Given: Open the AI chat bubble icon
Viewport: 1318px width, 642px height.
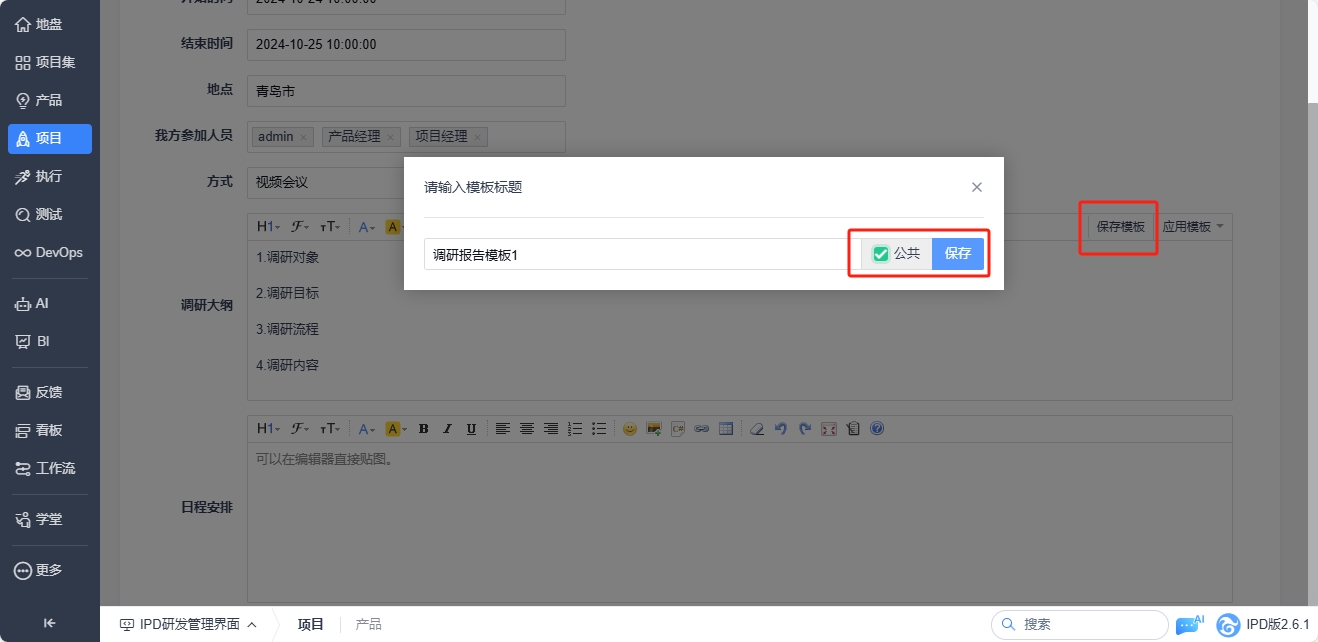Looking at the screenshot, I should click(1189, 625).
